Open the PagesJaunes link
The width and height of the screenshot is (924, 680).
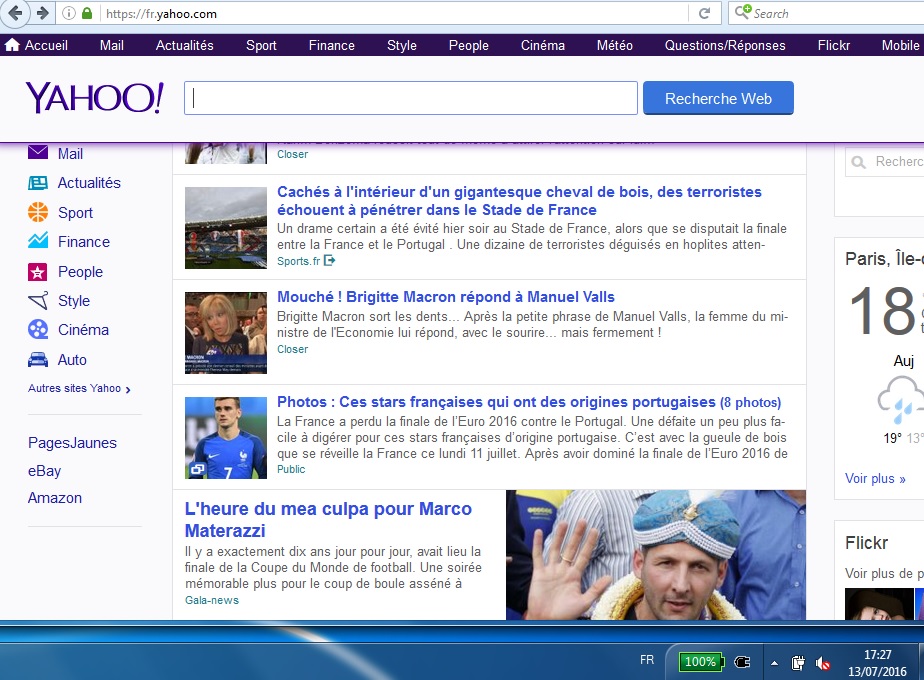[x=72, y=443]
